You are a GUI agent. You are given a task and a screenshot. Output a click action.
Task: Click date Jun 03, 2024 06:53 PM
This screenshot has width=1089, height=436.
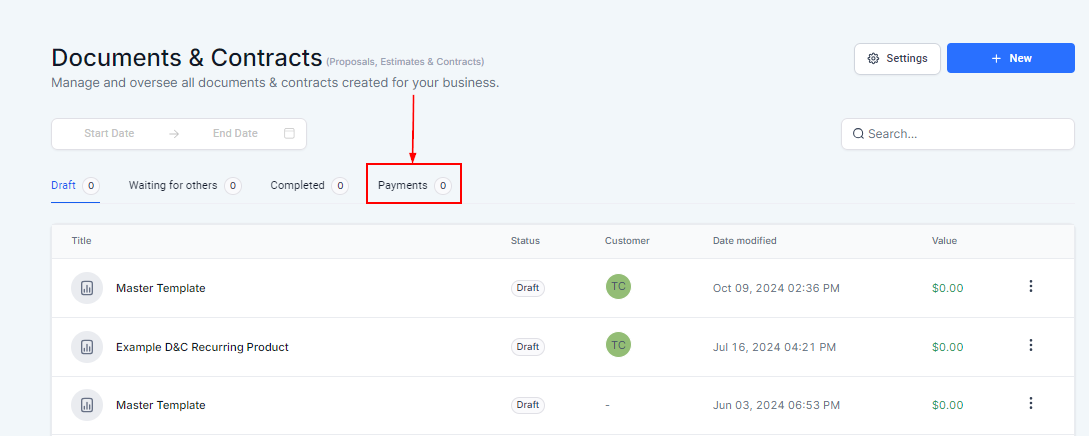pos(776,405)
